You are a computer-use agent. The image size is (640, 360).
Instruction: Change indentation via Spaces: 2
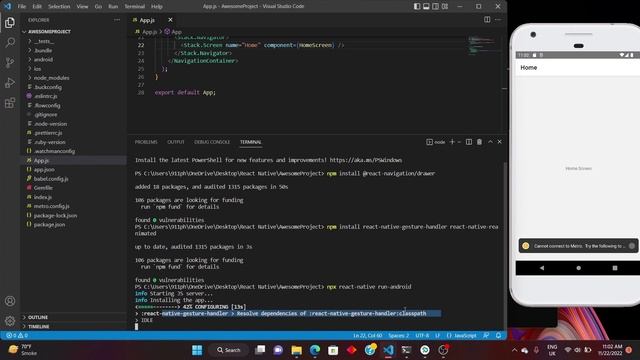[x=398, y=336]
